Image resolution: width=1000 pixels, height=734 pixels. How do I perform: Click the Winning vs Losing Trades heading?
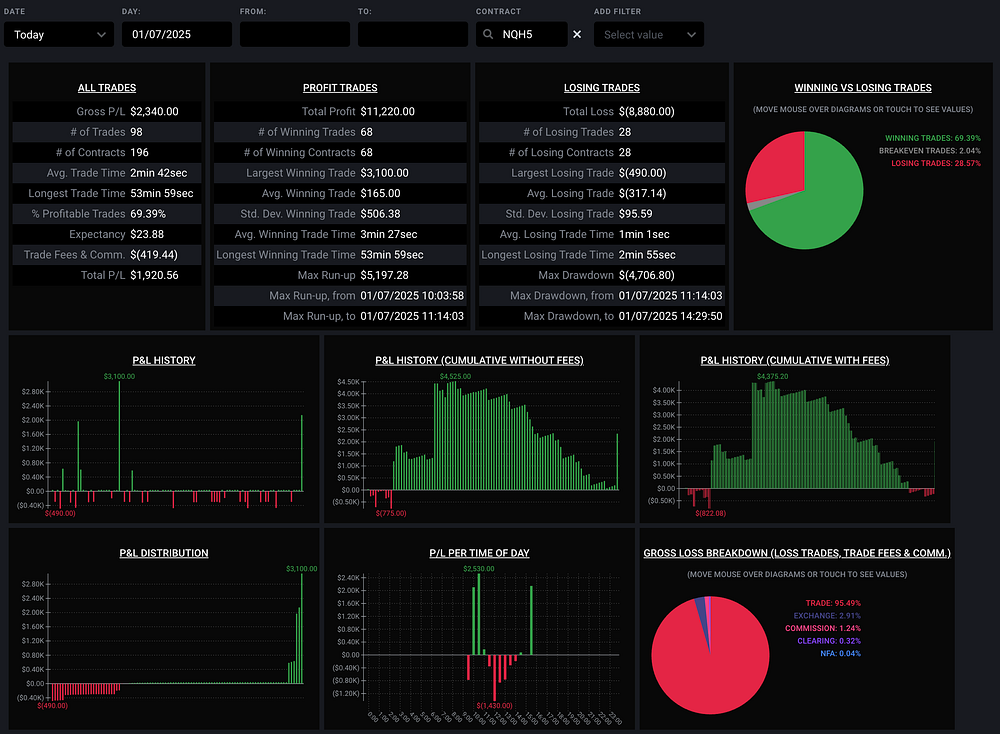[863, 88]
